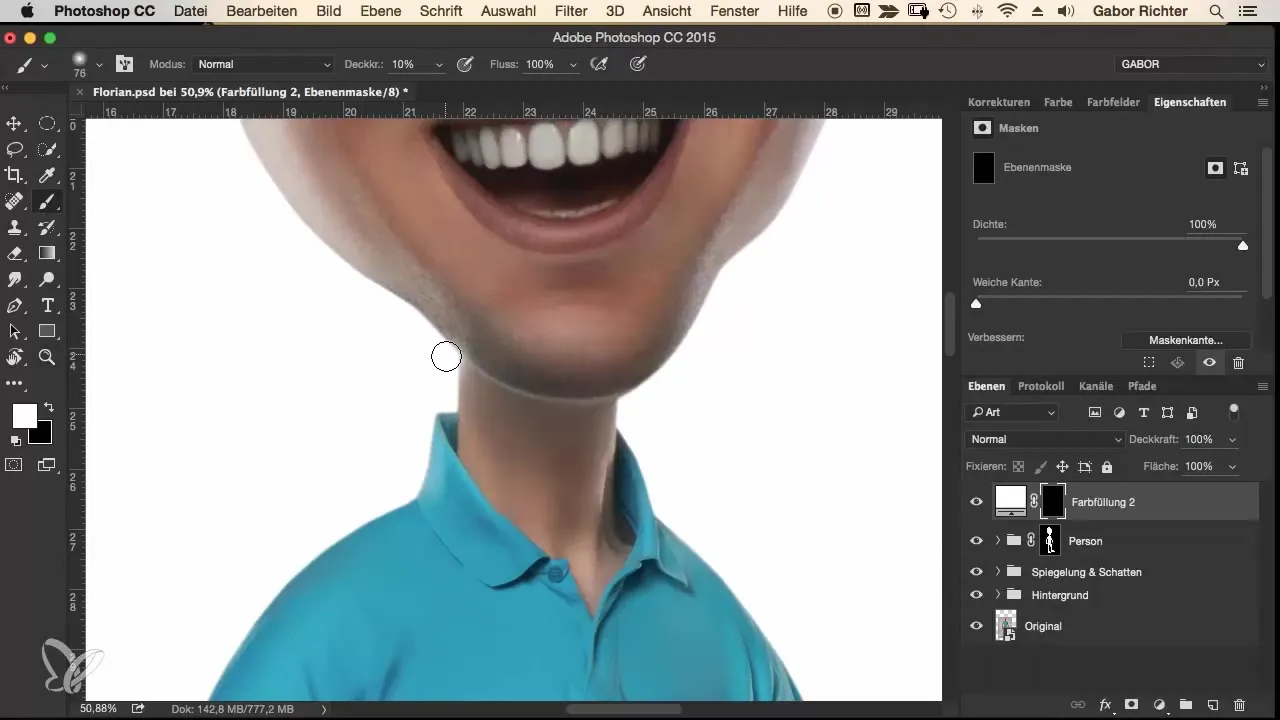Screen dimensions: 1280x720
Task: Select the Eraser tool
Action: click(x=15, y=253)
